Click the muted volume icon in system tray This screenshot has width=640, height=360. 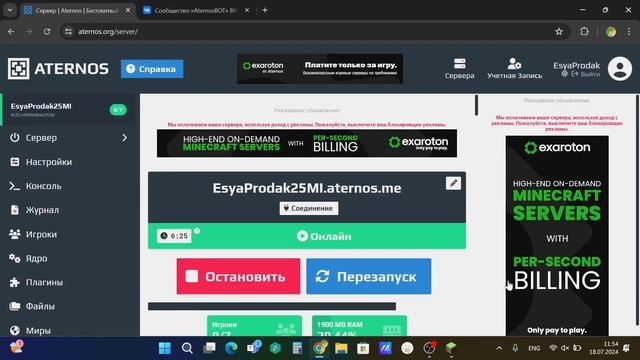point(565,348)
